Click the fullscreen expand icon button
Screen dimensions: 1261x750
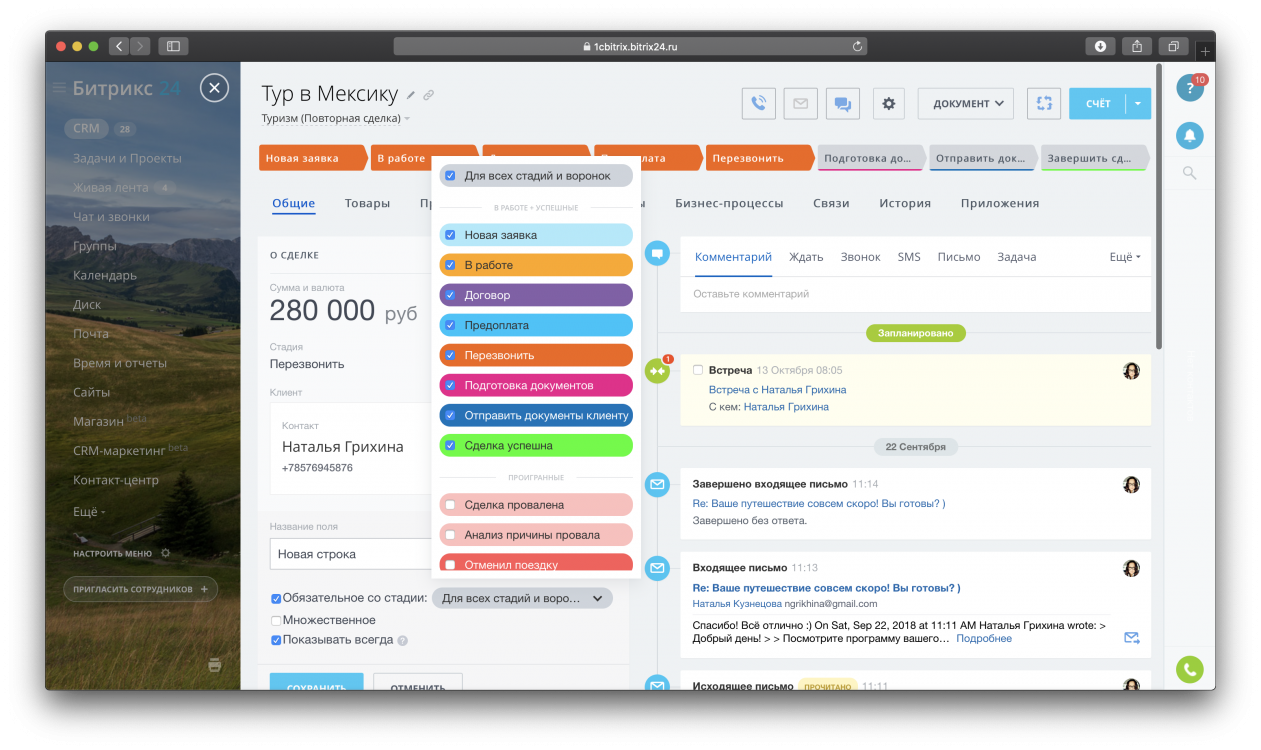click(1044, 103)
